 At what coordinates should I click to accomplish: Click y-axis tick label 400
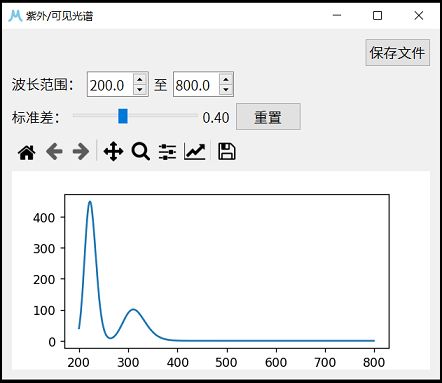tap(44, 218)
